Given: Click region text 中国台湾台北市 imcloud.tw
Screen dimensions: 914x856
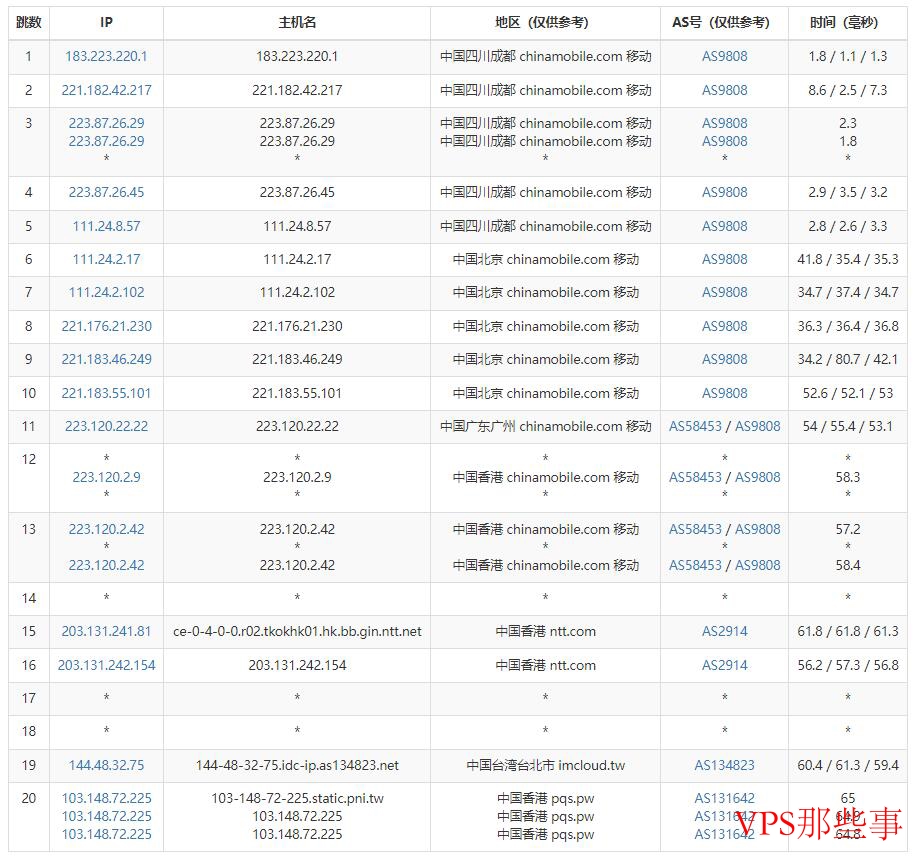Looking at the screenshot, I should (546, 766).
